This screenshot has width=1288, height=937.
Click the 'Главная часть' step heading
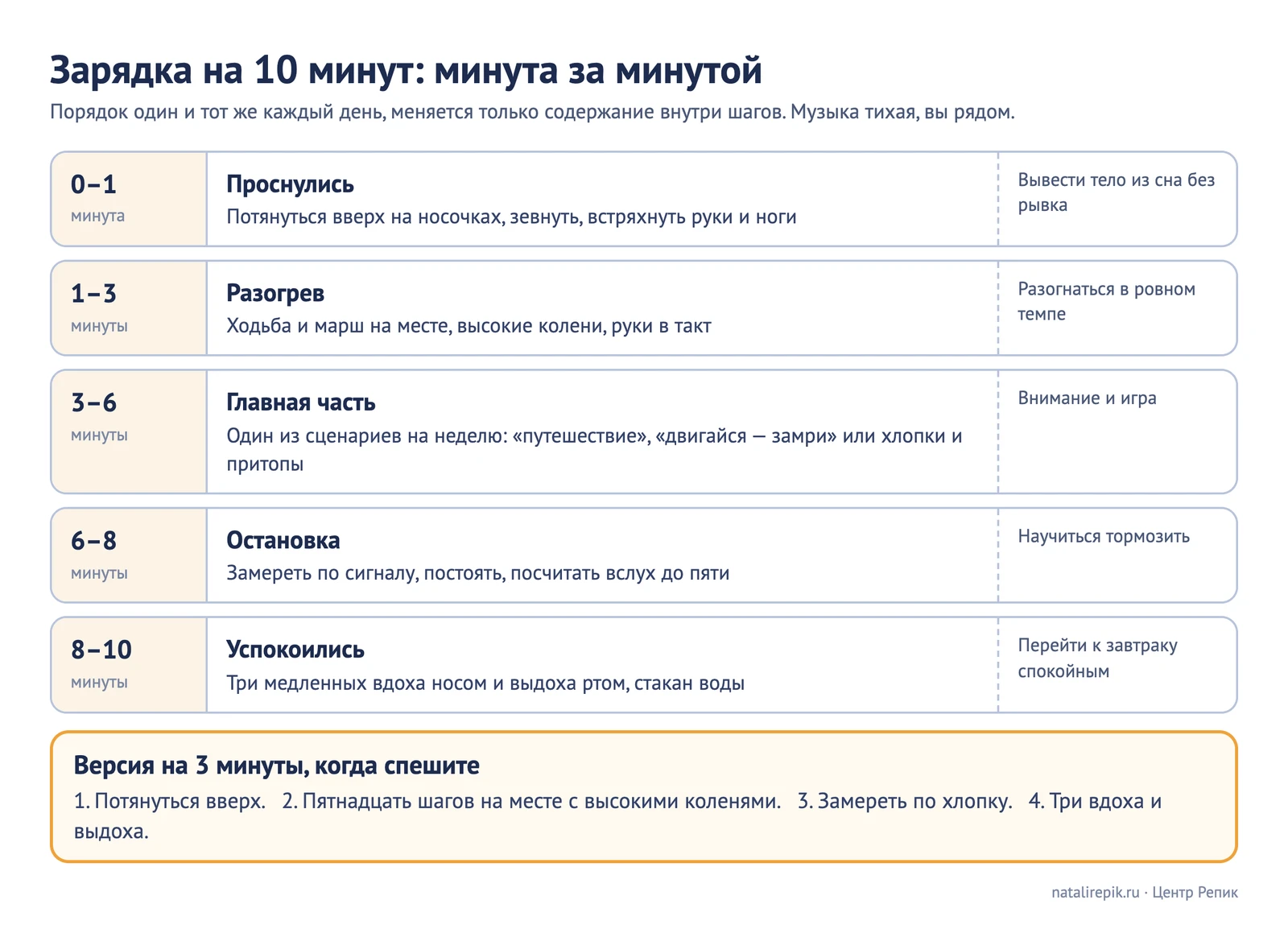[x=301, y=402]
